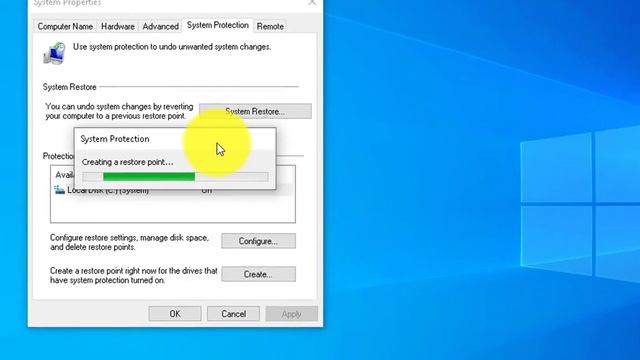Switch to the Computer Name tab
Screen dimensions: 640x360
(65, 26)
